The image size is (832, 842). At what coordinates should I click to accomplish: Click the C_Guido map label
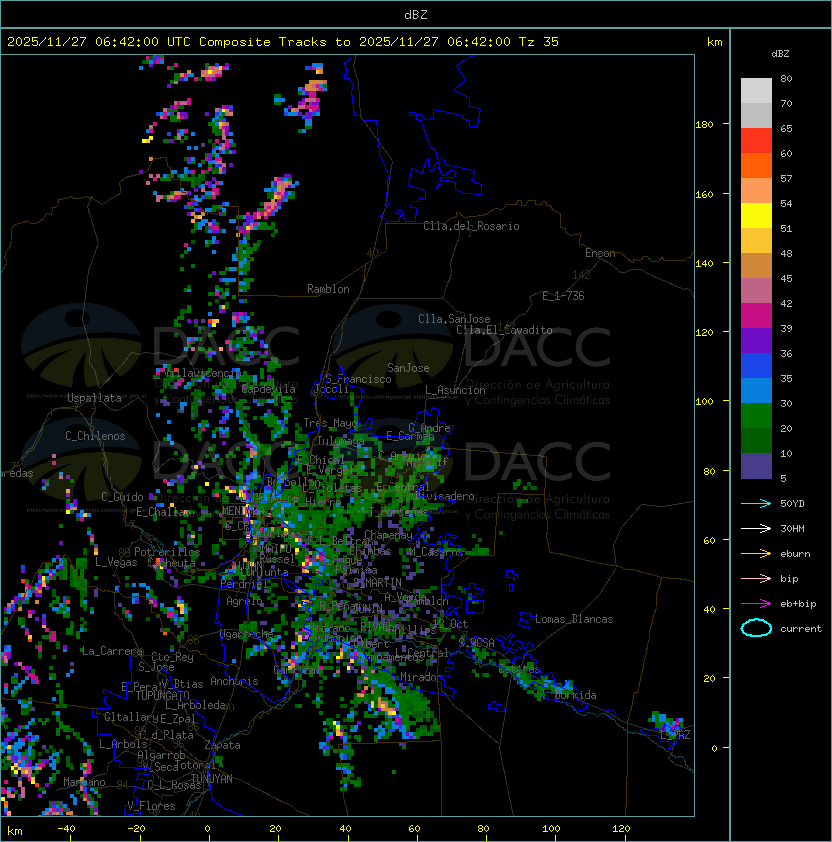122,497
